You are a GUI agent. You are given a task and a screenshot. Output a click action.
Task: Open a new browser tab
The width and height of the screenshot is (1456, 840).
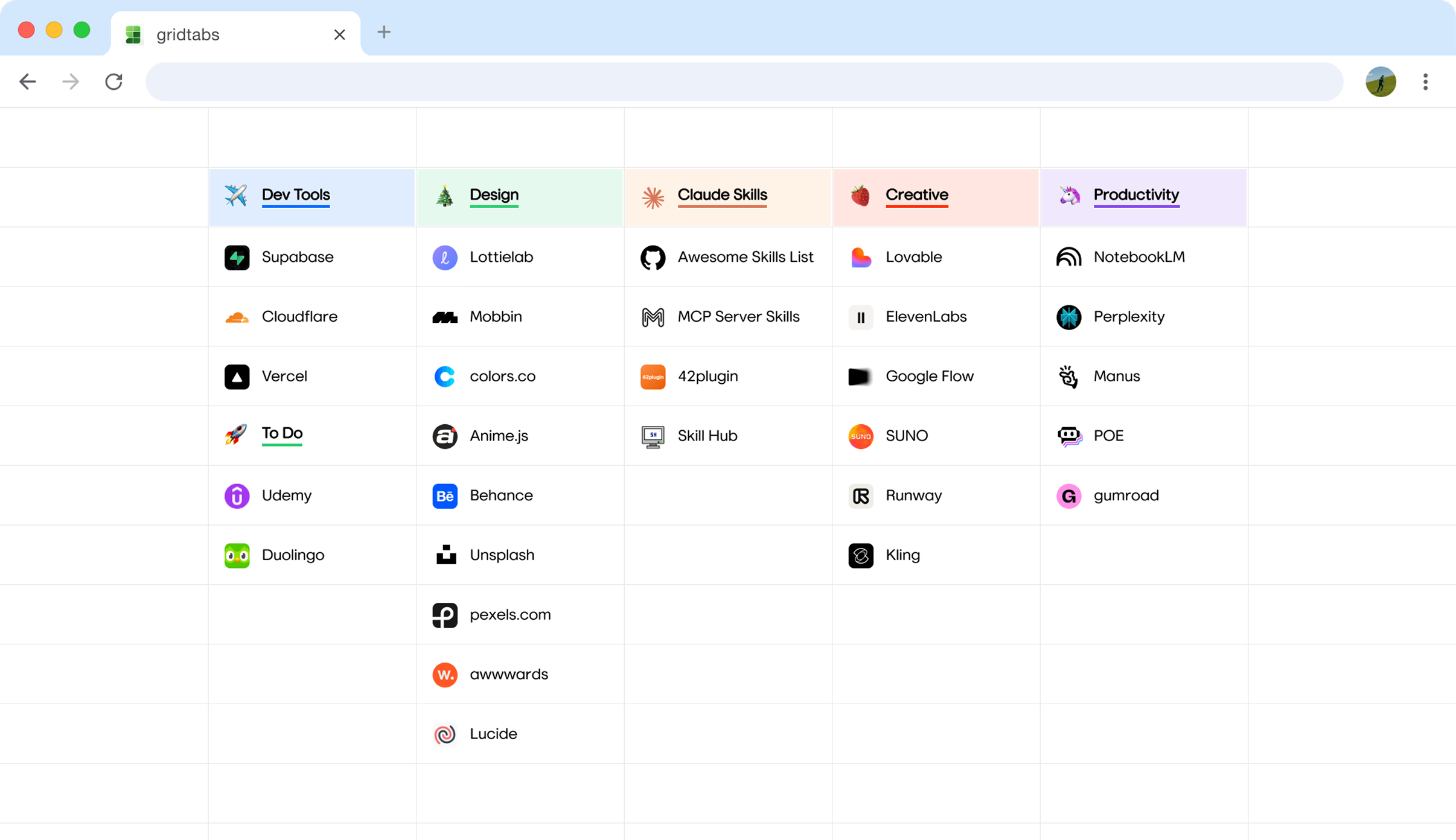[x=384, y=33]
